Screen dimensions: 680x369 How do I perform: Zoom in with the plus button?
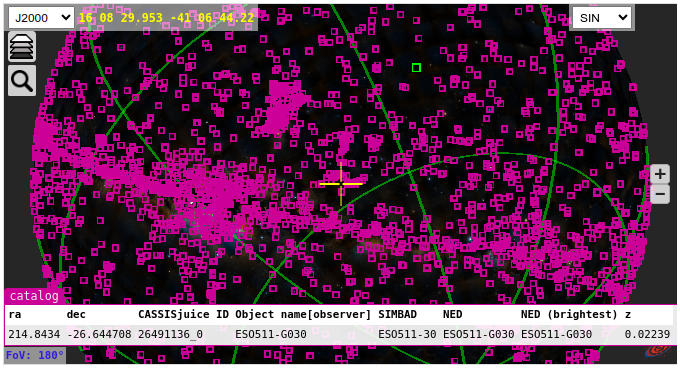click(x=660, y=174)
